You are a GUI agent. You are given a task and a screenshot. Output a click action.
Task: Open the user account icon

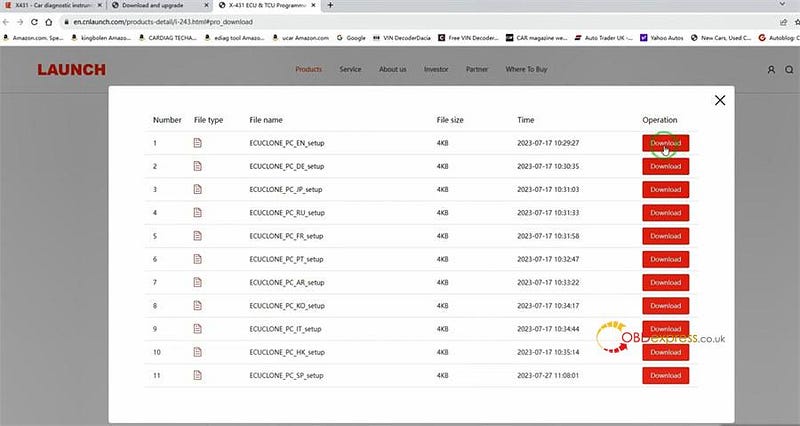[771, 70]
